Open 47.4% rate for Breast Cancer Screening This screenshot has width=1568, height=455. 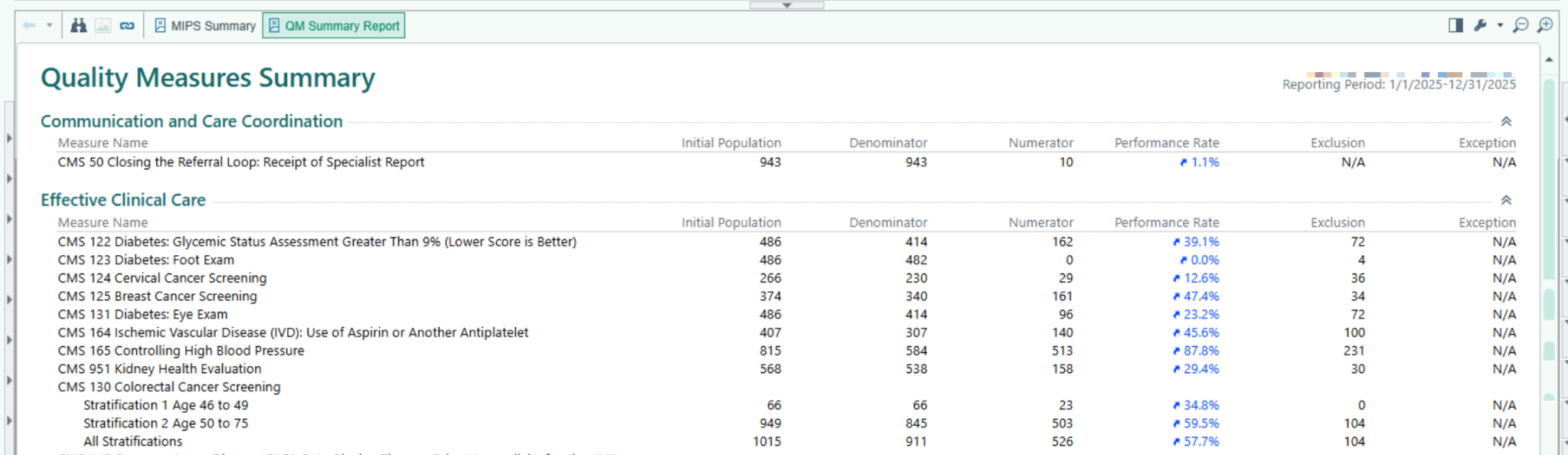point(1196,296)
